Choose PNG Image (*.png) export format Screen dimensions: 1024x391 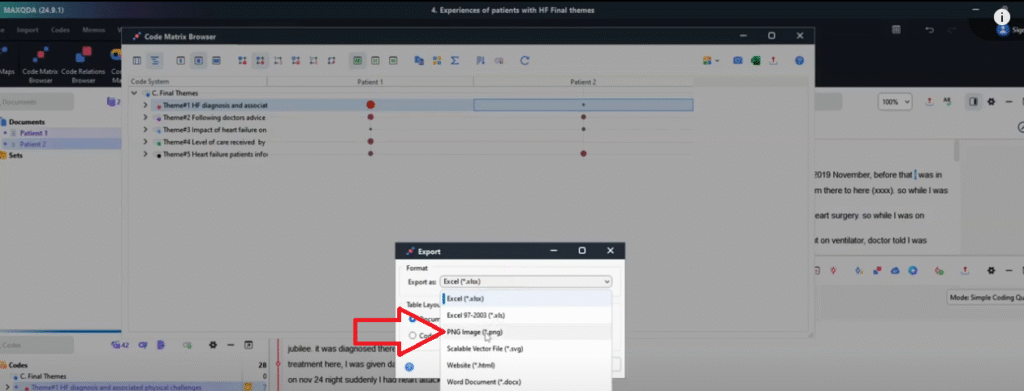point(475,332)
